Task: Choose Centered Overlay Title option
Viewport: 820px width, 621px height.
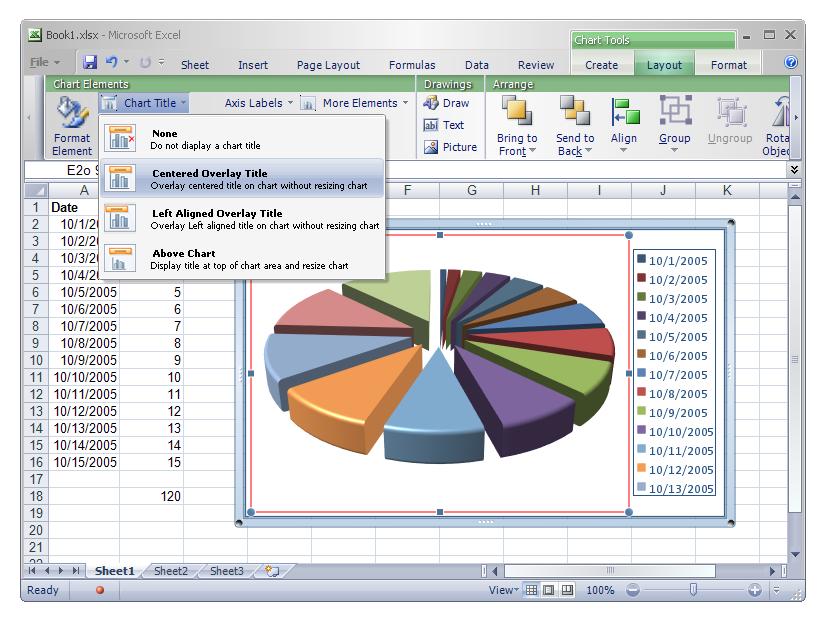Action: 243,178
